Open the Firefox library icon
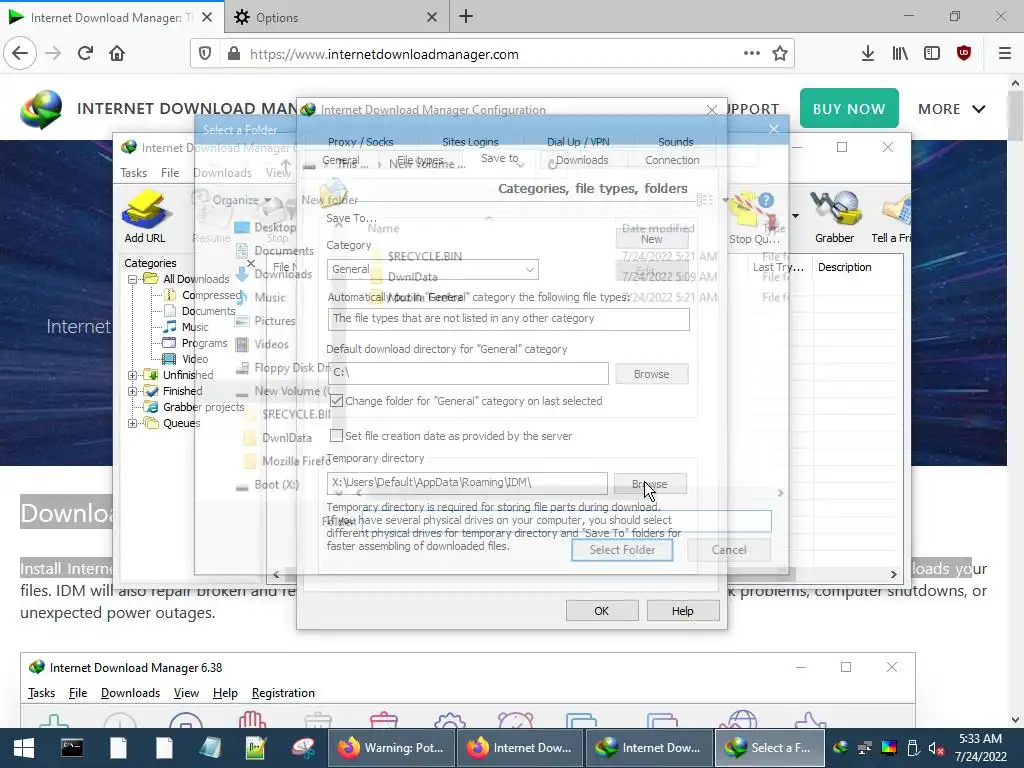The width and height of the screenshot is (1024, 768). pyautogui.click(x=900, y=54)
